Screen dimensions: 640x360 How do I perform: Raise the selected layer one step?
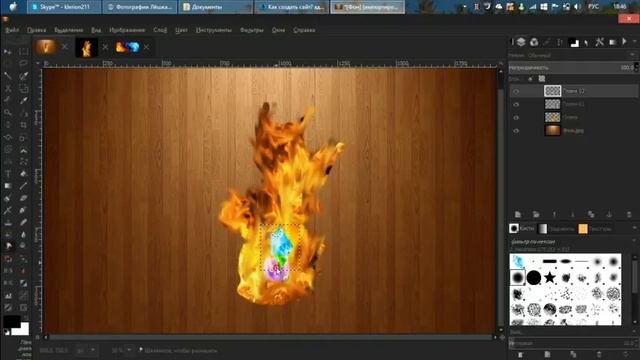click(x=554, y=214)
